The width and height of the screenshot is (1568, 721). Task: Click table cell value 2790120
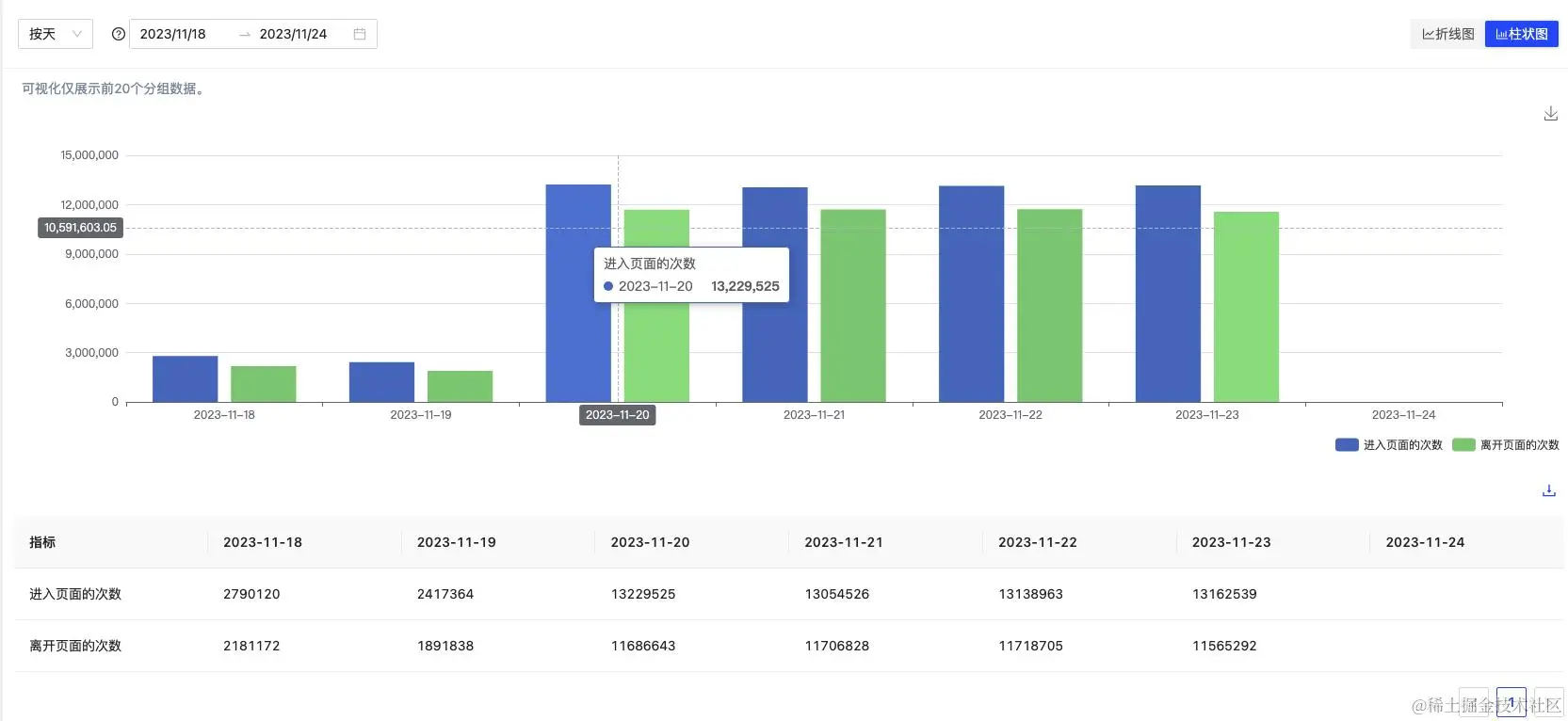click(x=251, y=594)
